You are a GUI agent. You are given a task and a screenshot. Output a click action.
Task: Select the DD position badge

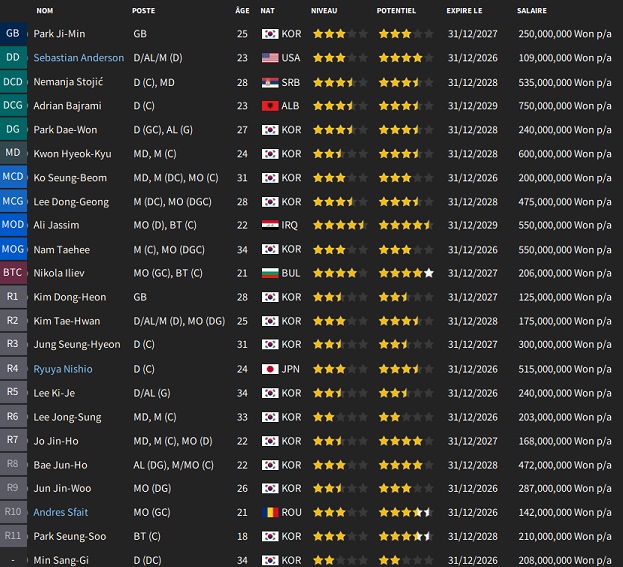pyautogui.click(x=13, y=58)
